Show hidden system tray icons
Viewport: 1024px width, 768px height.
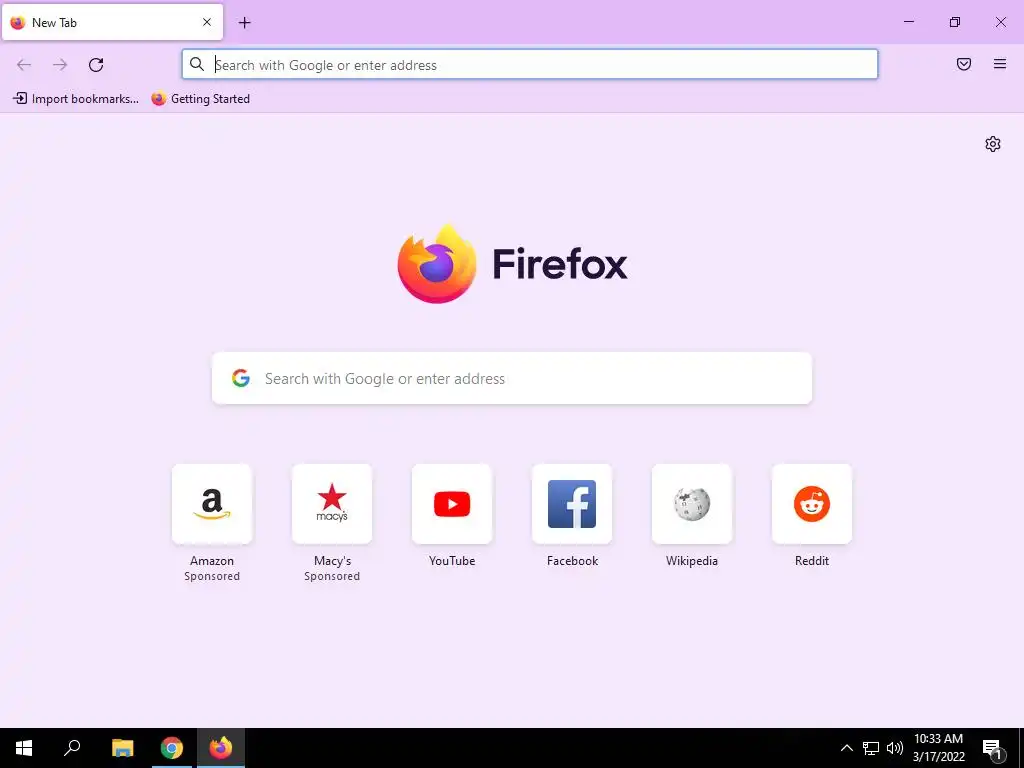coord(846,748)
